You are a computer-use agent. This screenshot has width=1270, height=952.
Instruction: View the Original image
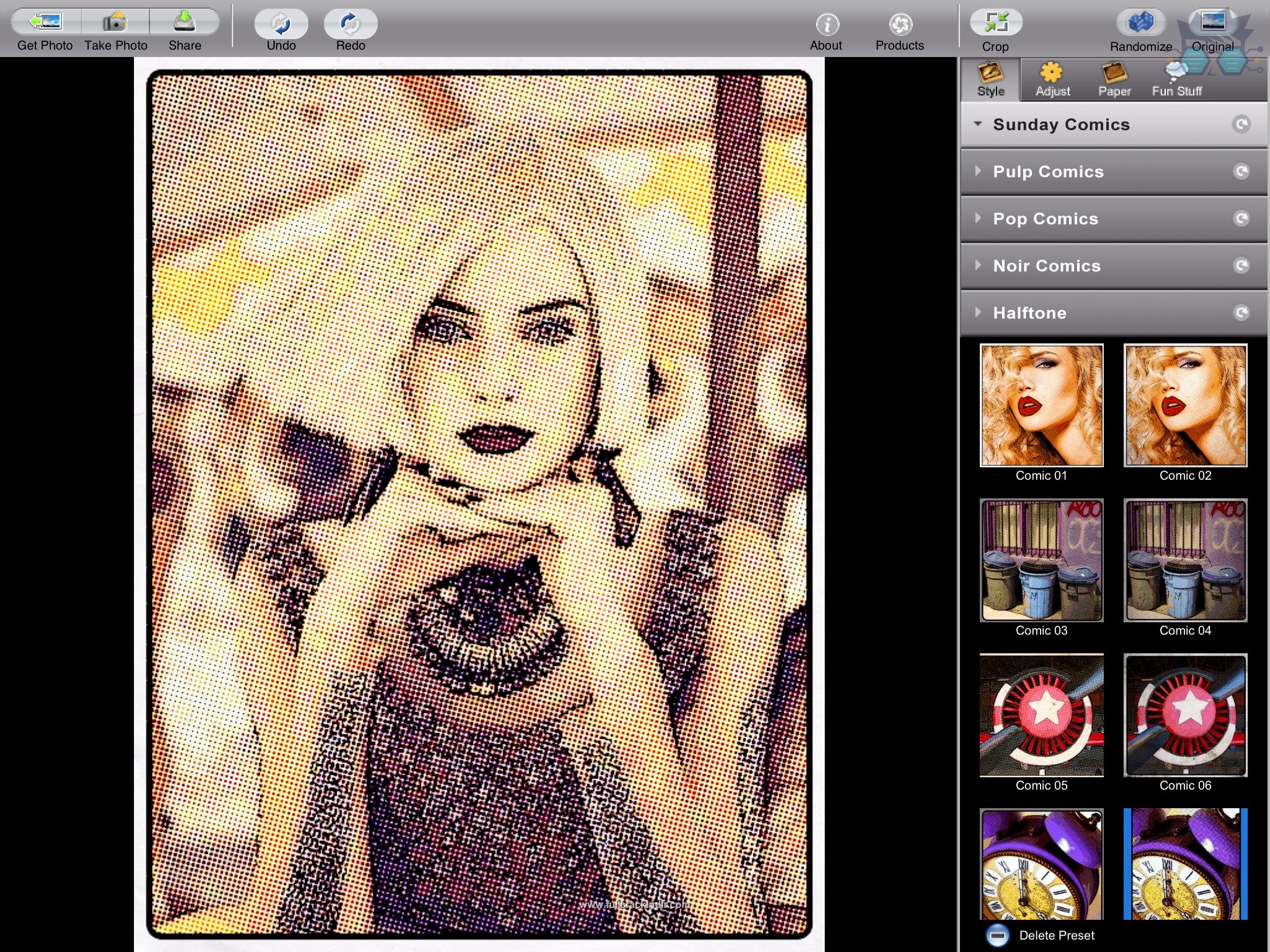click(1212, 22)
